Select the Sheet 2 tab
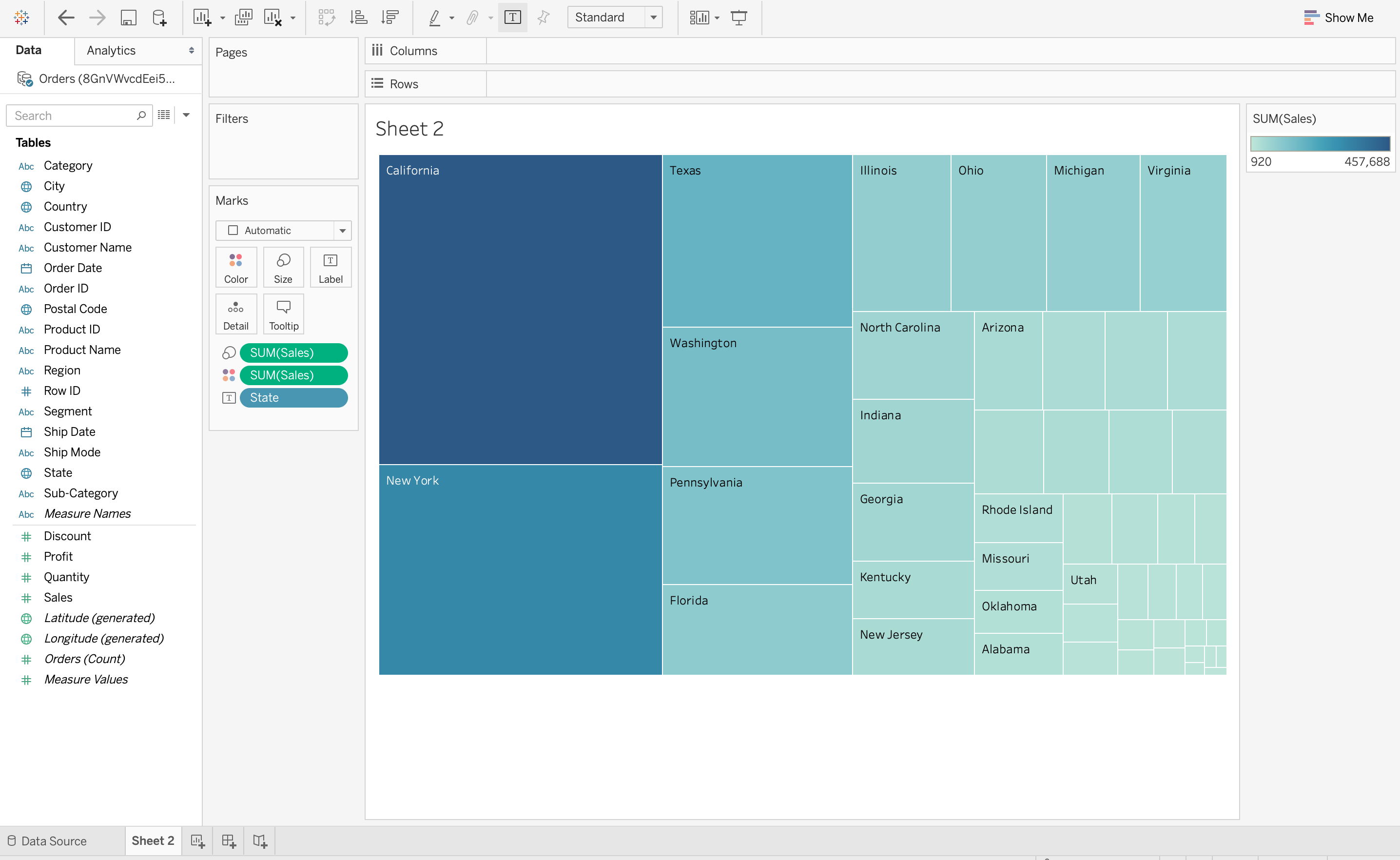1400x860 pixels. pos(153,840)
